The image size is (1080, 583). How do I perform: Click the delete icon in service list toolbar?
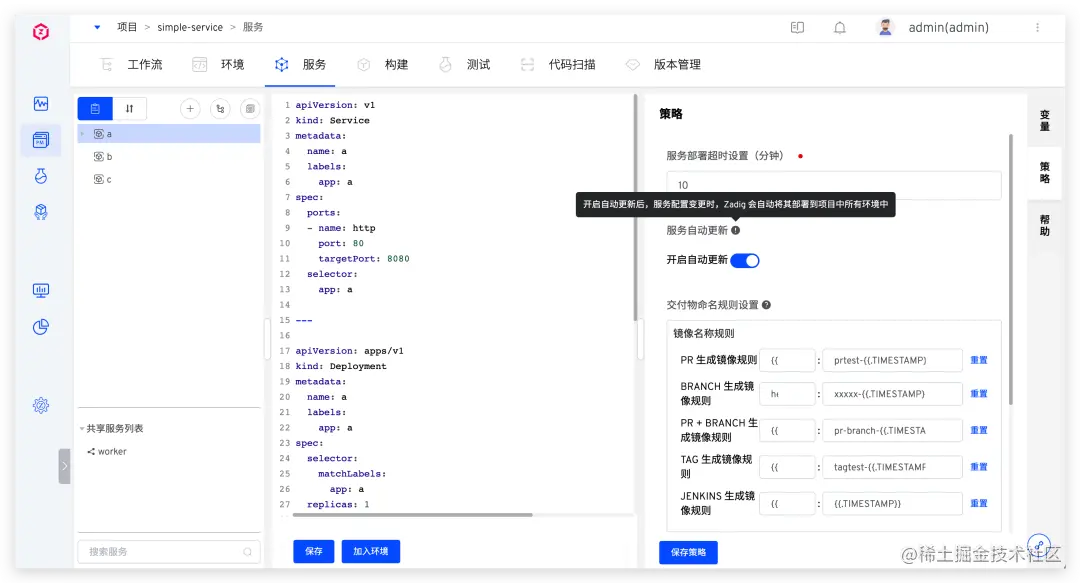(x=250, y=108)
